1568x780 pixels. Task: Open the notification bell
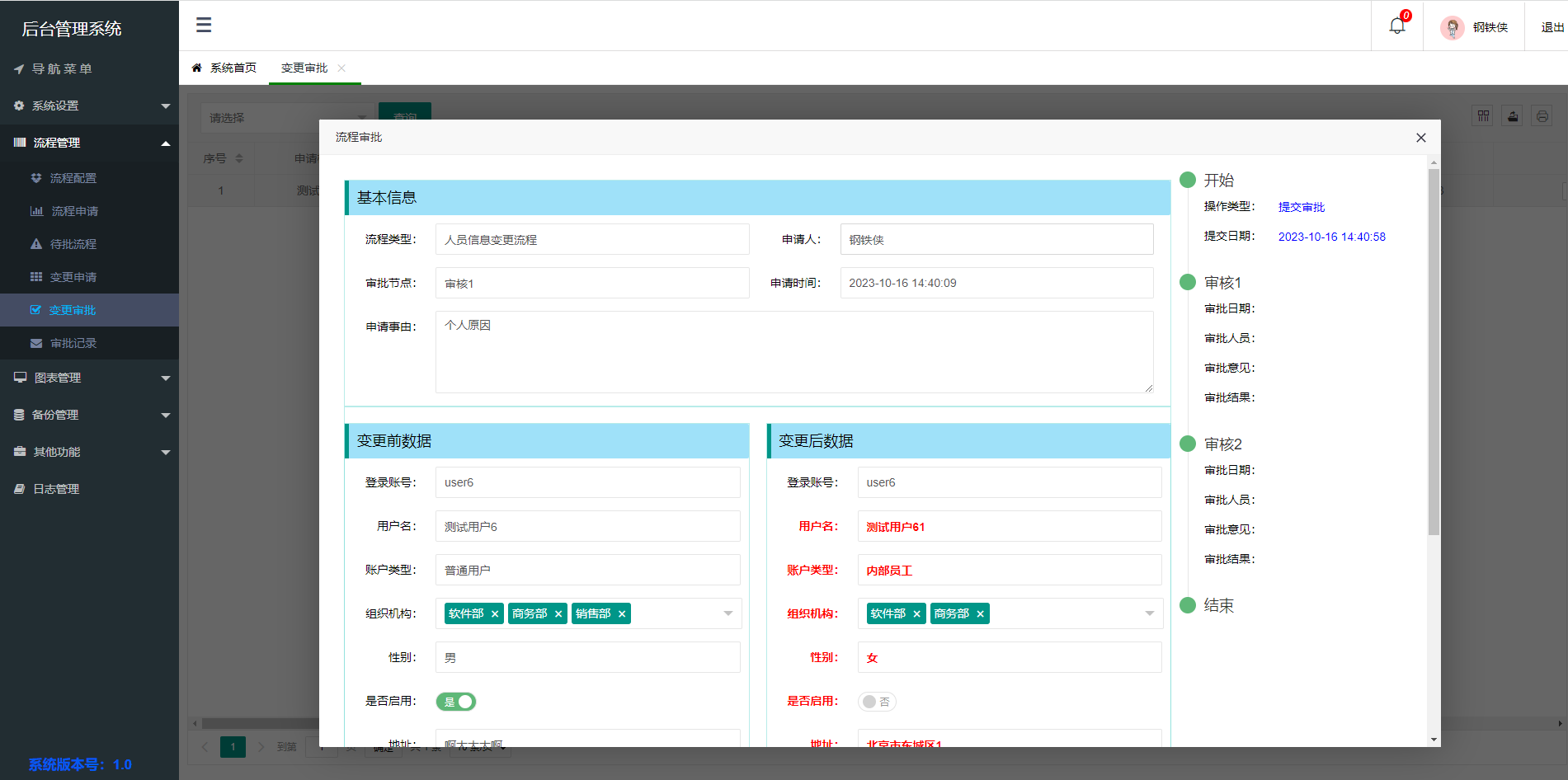(x=1396, y=25)
